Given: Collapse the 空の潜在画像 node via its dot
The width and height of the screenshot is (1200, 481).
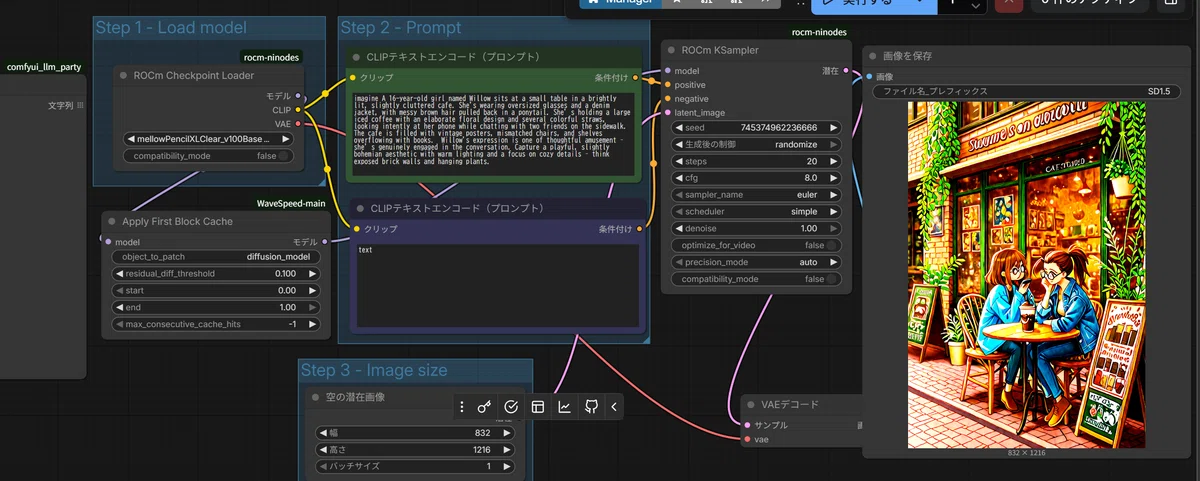Looking at the screenshot, I should (x=315, y=397).
